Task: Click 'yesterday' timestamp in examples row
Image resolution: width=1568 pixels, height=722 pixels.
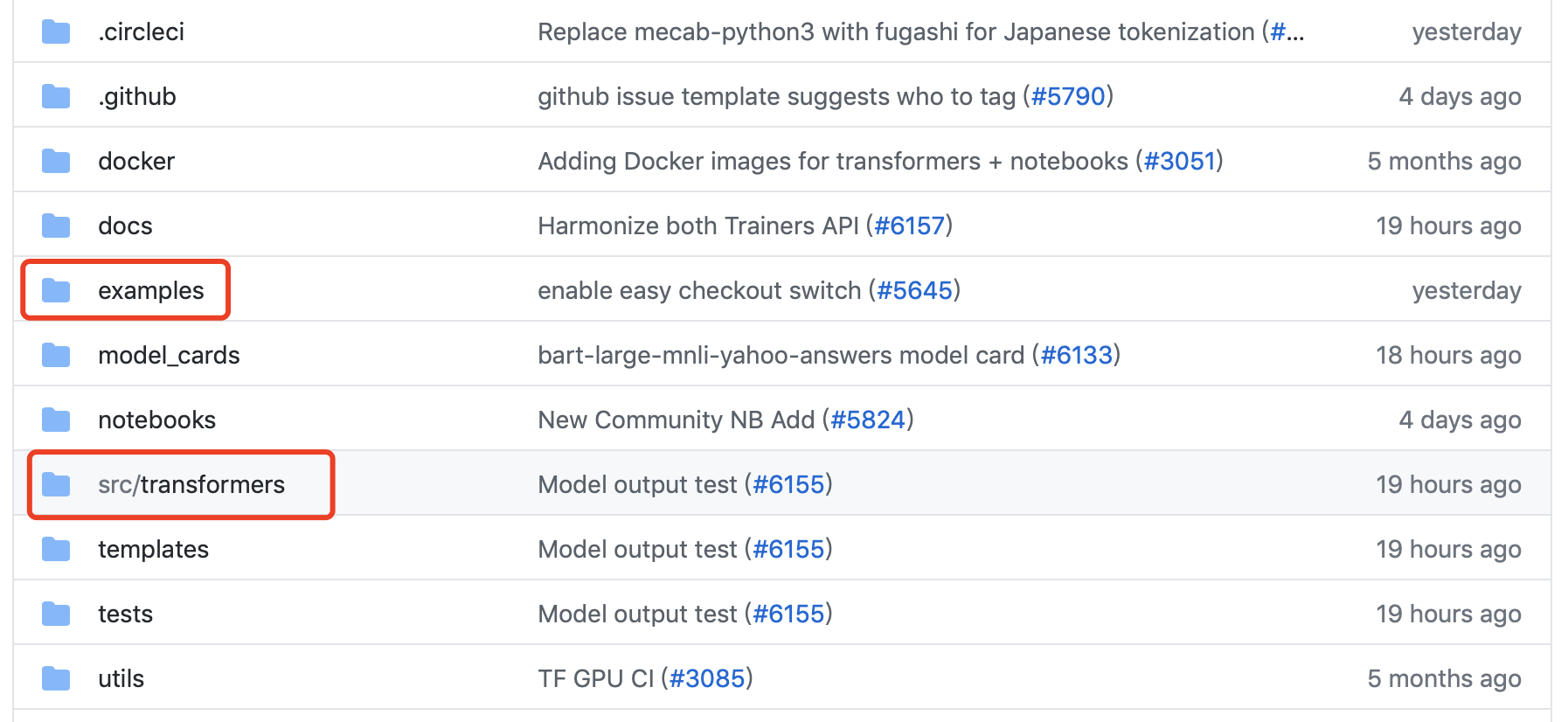Action: [x=1467, y=291]
